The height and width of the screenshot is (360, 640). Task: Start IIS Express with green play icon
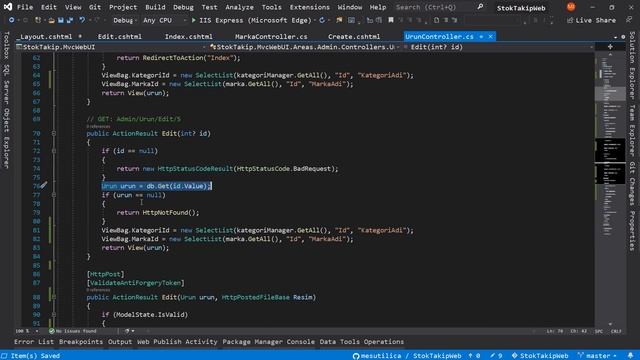(194, 20)
